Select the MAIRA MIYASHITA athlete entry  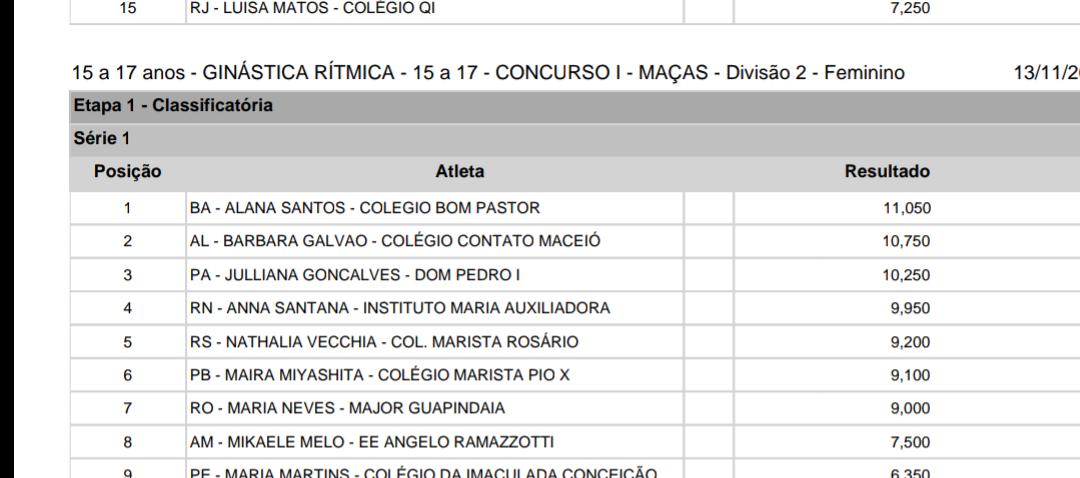[x=379, y=375]
